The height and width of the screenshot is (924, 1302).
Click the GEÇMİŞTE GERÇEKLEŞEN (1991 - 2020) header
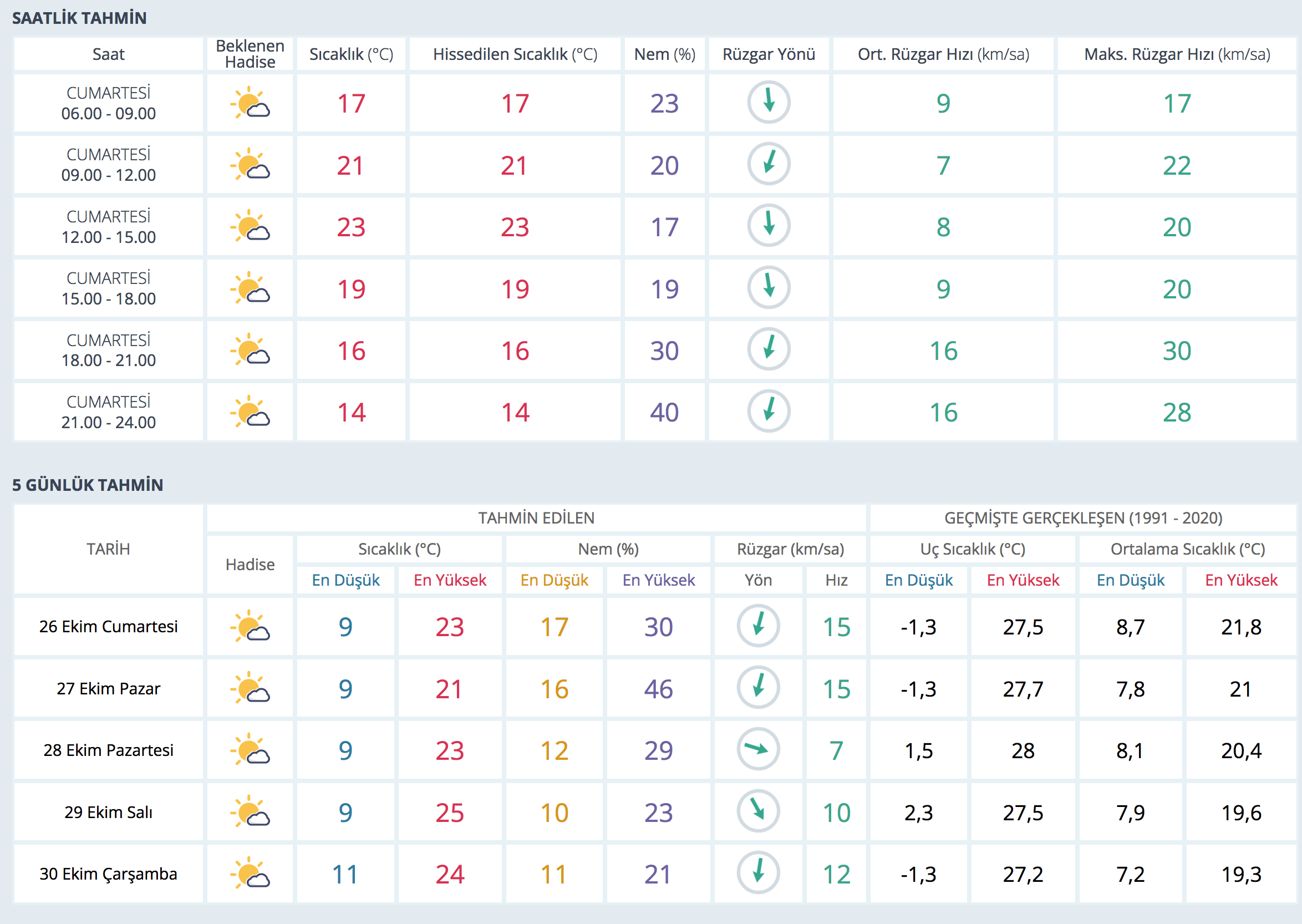pyautogui.click(x=1083, y=518)
